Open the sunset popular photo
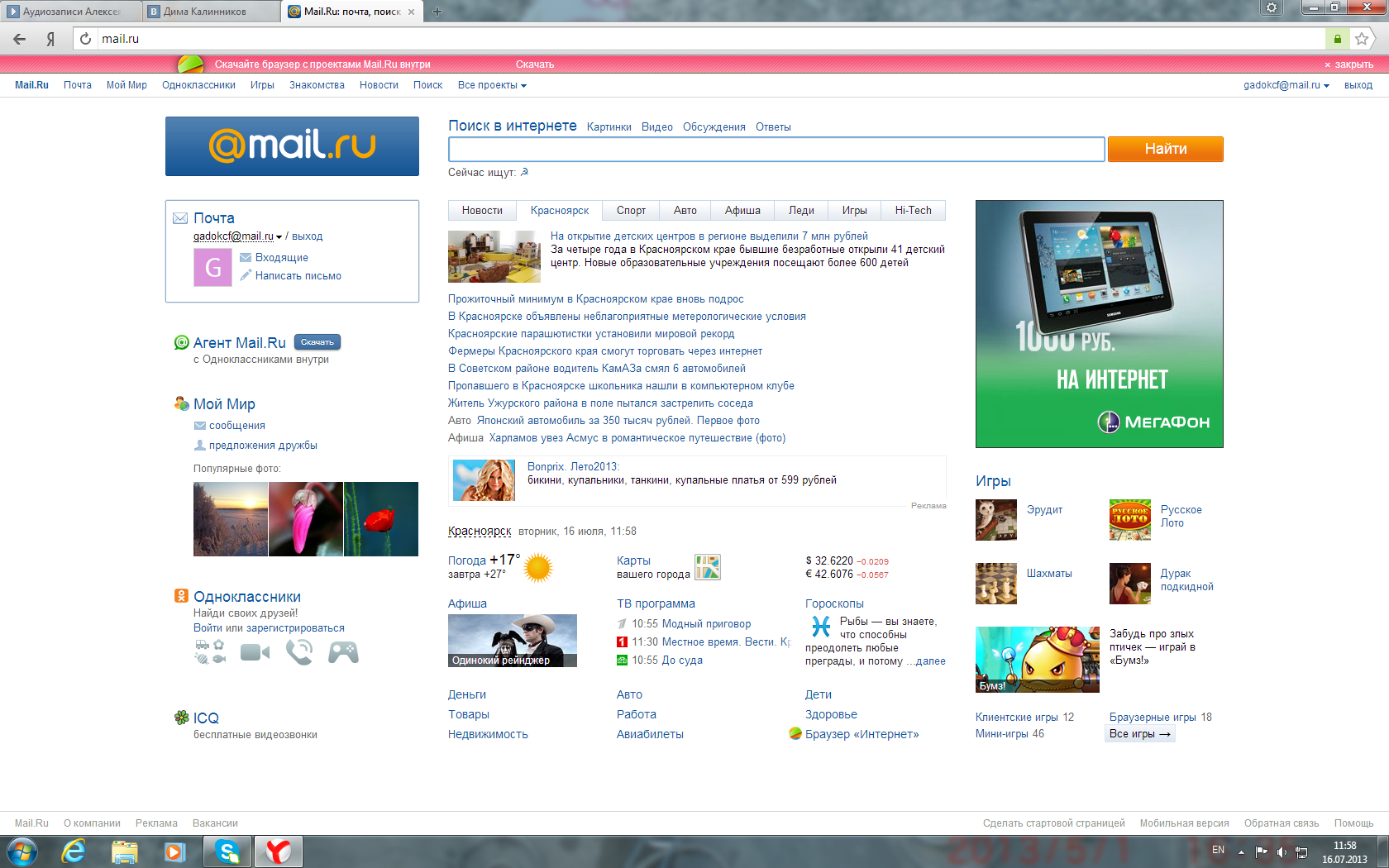 point(231,519)
